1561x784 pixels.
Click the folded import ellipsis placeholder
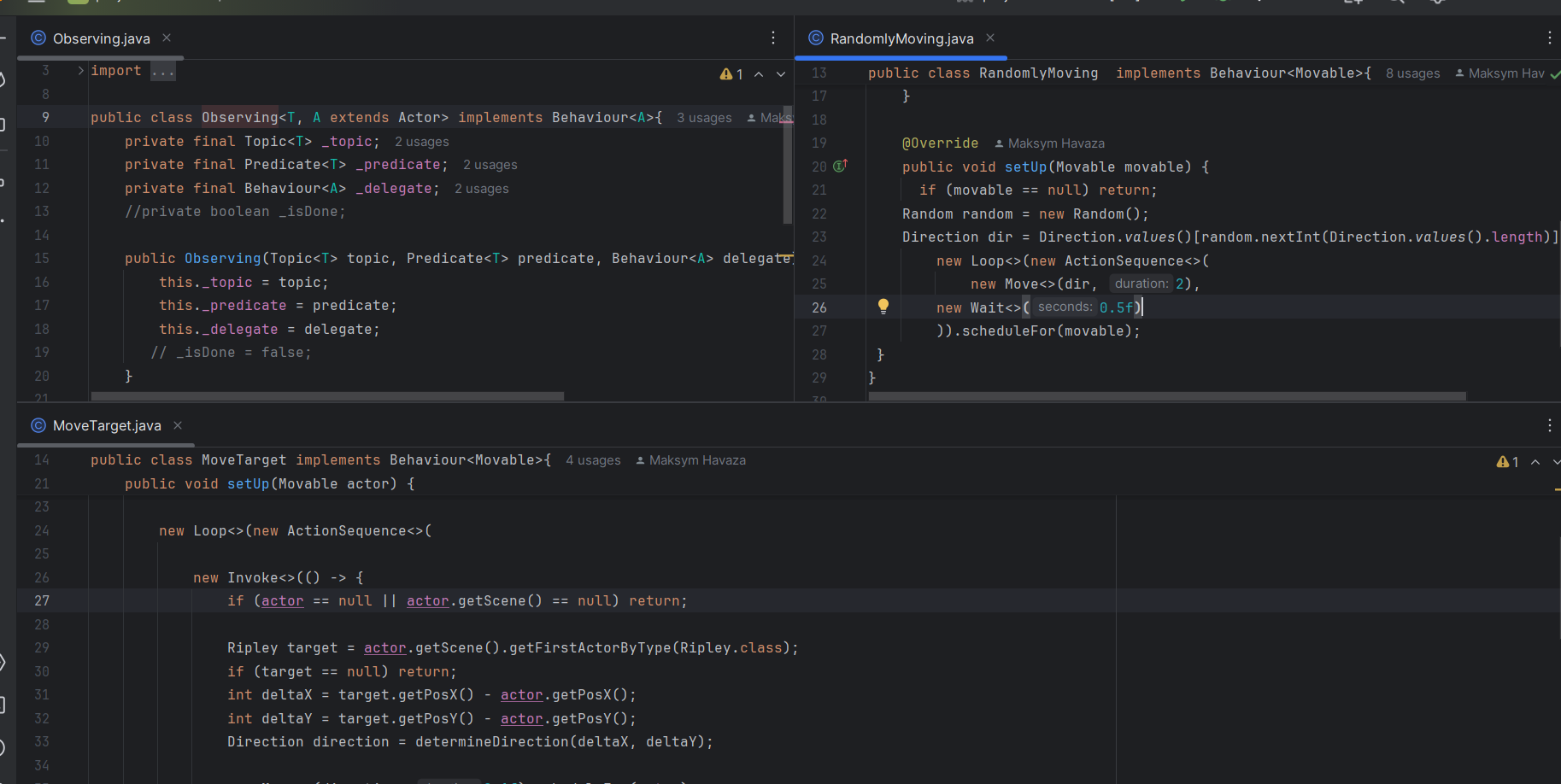(163, 71)
